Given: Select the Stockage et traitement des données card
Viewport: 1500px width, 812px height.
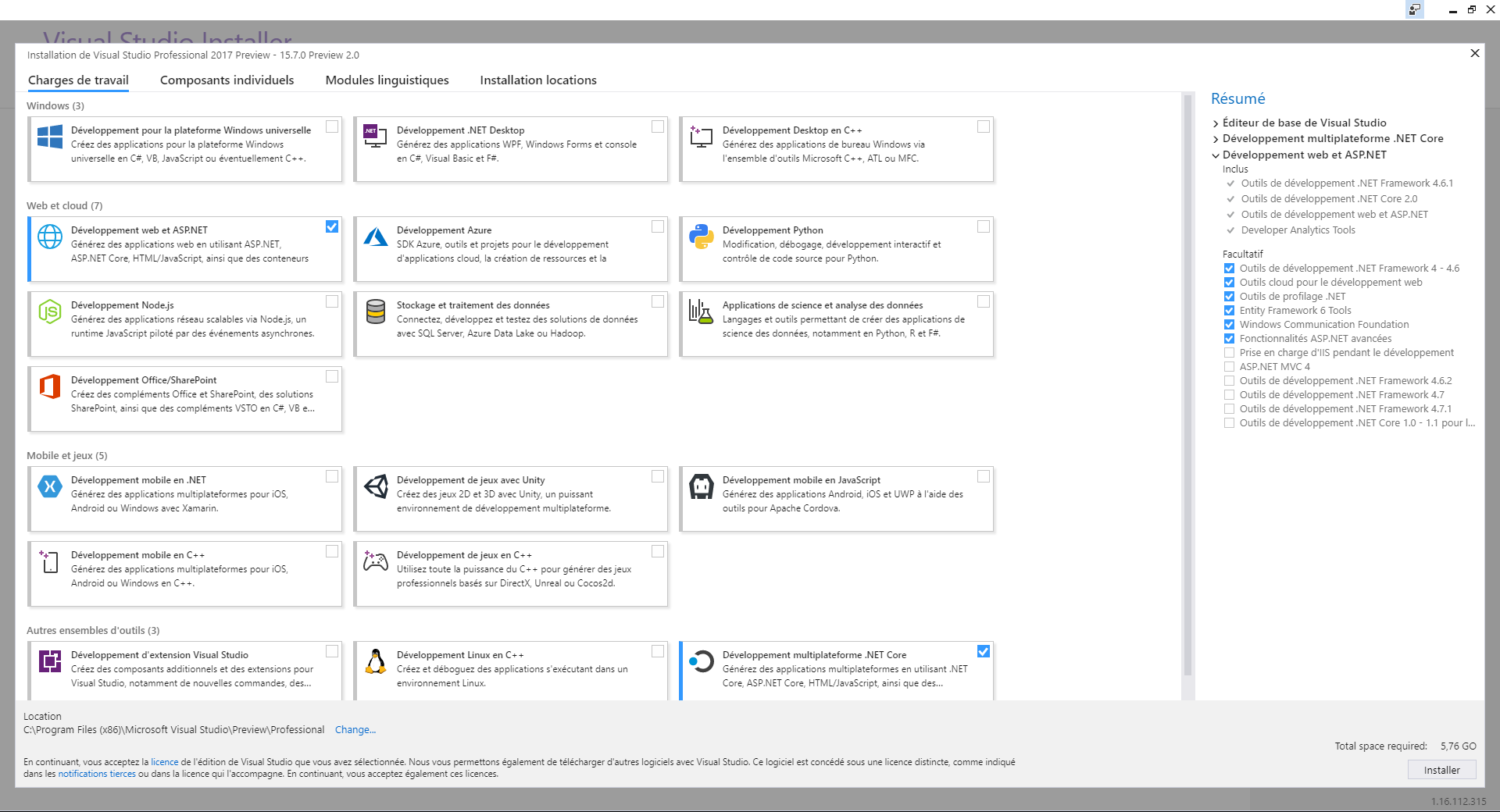Looking at the screenshot, I should [511, 325].
